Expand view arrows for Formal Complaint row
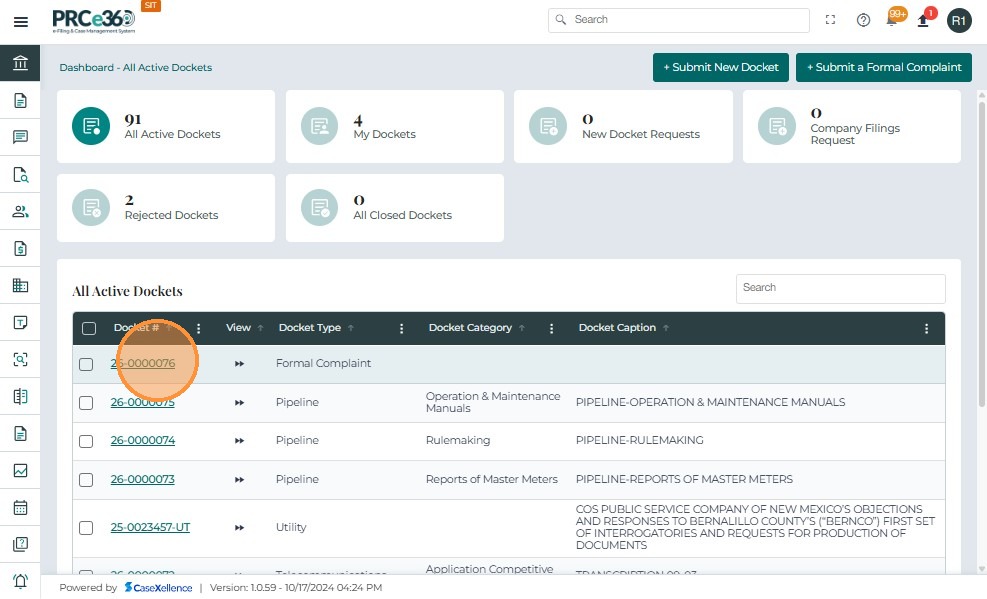987x599 pixels. pyautogui.click(x=239, y=364)
